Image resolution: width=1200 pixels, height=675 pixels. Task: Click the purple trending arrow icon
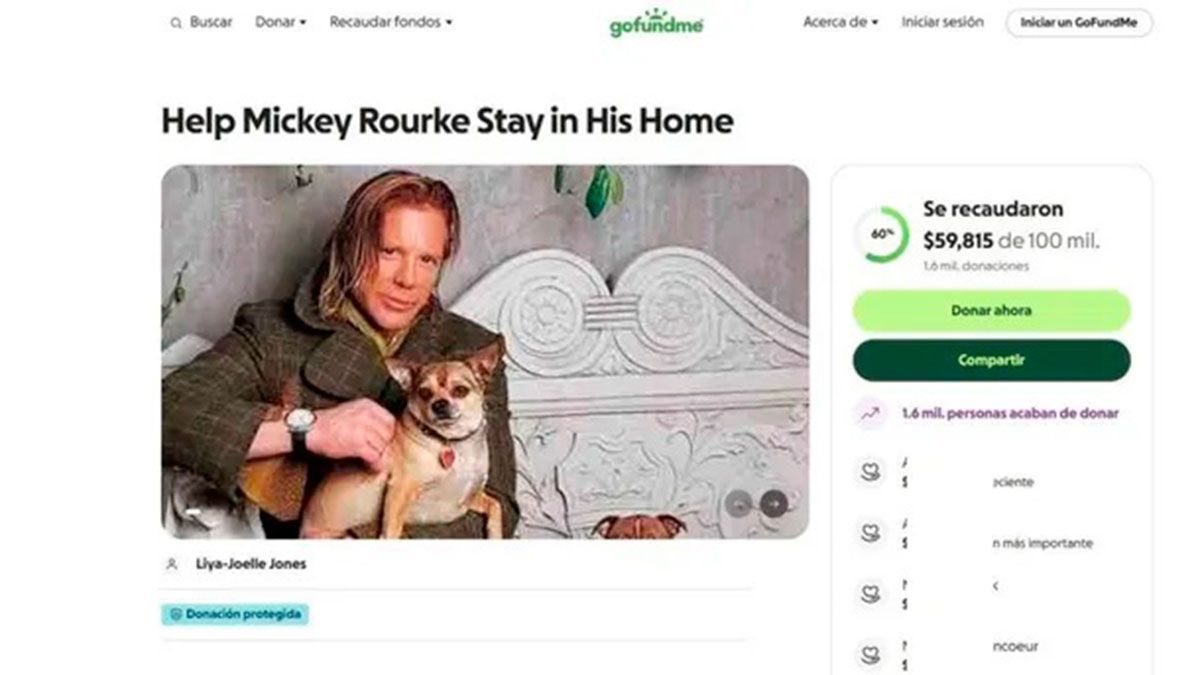[x=870, y=413]
